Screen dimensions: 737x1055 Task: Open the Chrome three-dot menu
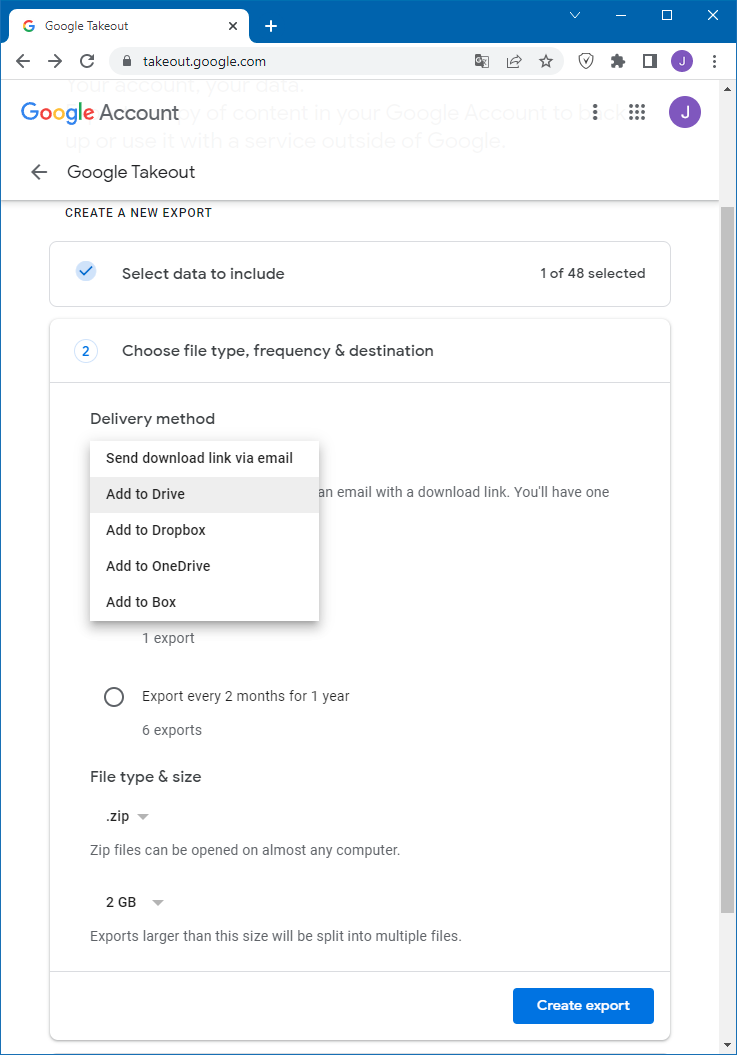point(714,61)
